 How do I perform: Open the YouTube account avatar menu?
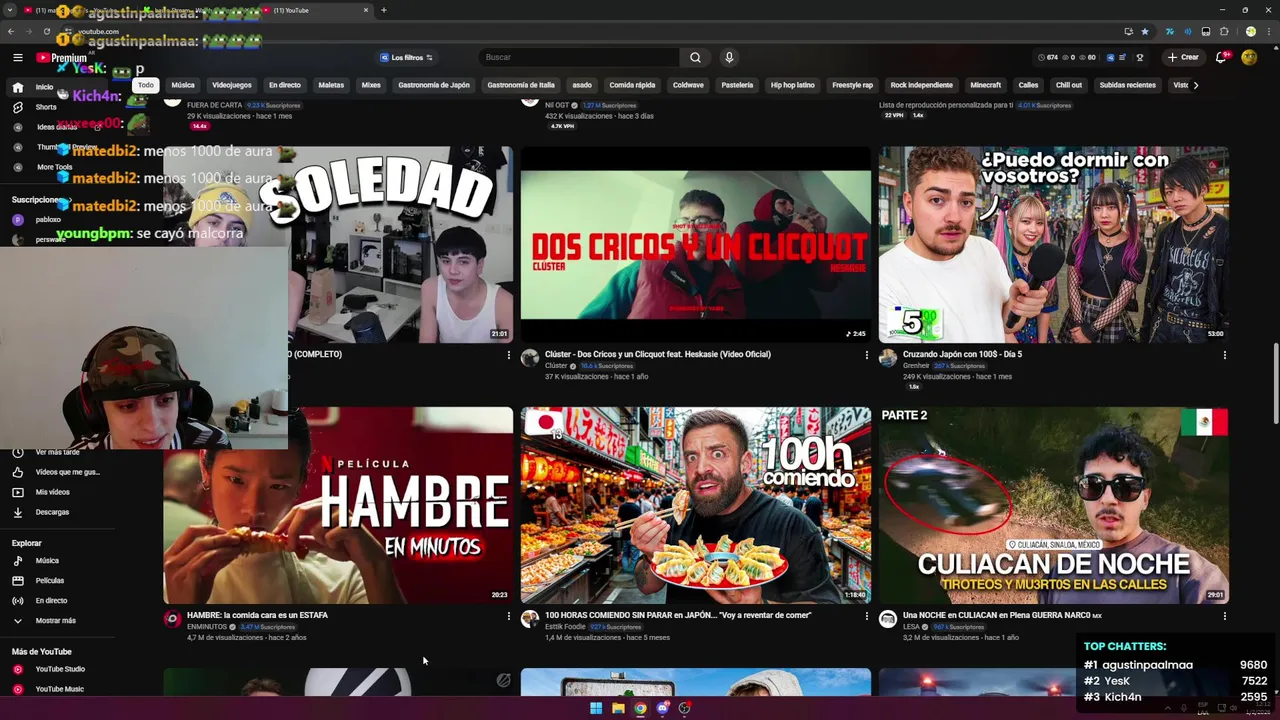tap(1249, 58)
